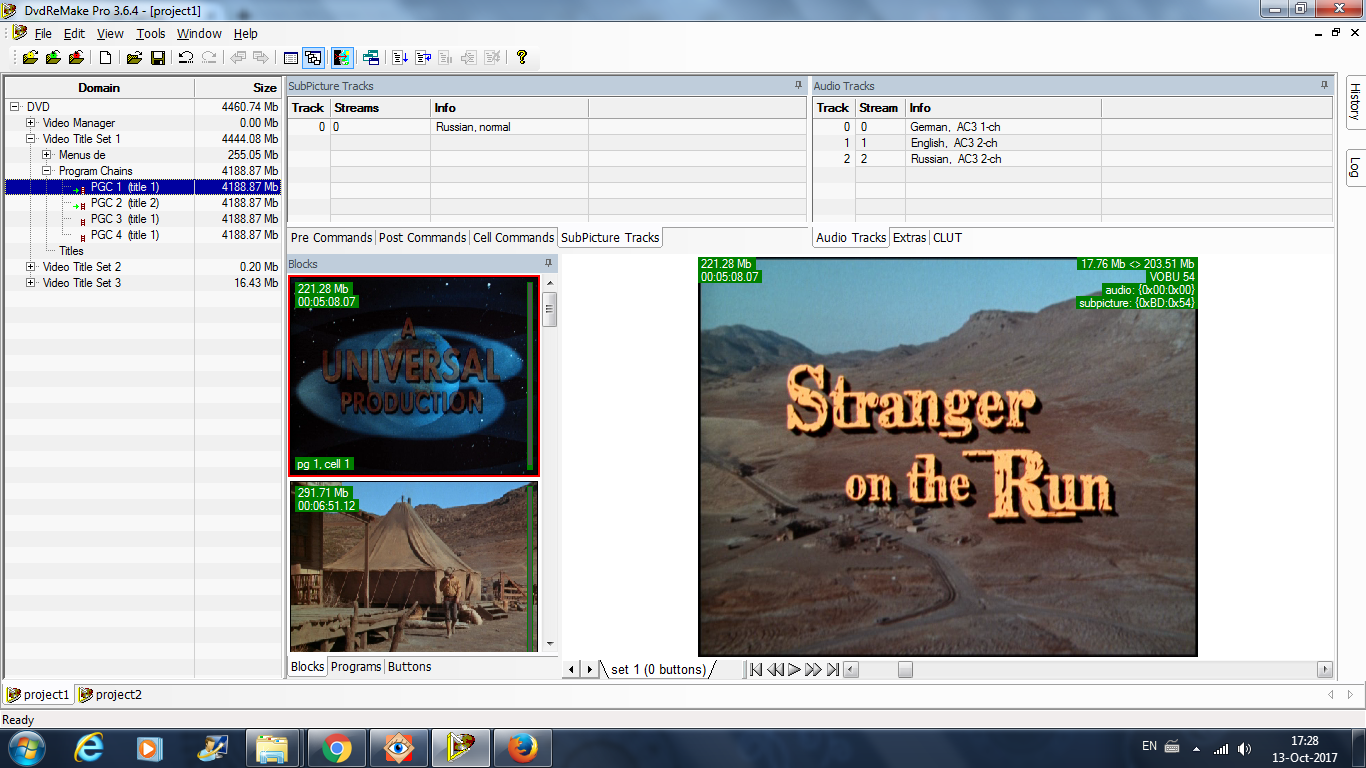Open the Help menu
This screenshot has height=768, width=1366.
click(245, 33)
